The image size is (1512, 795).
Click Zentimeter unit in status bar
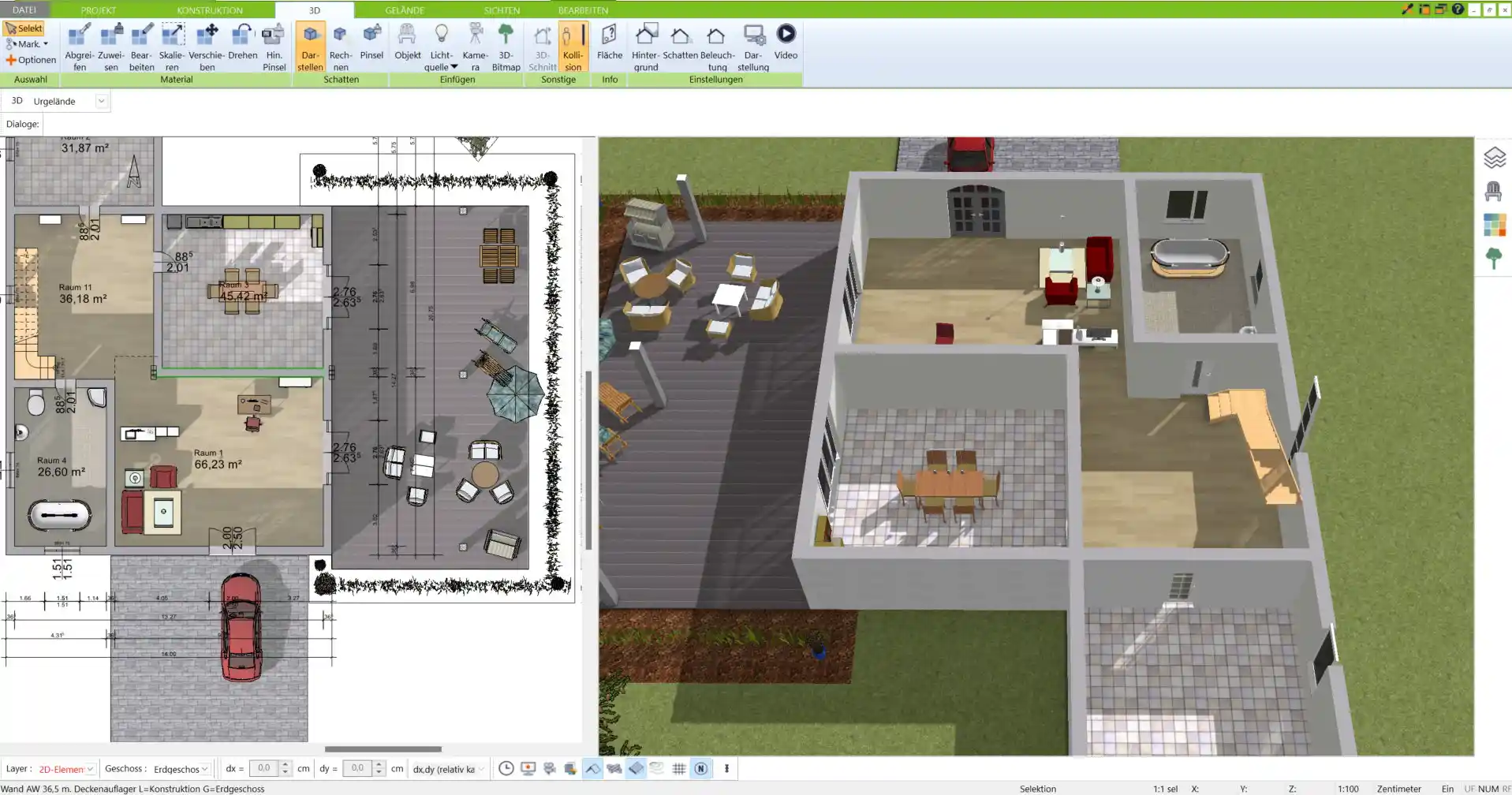click(x=1398, y=789)
